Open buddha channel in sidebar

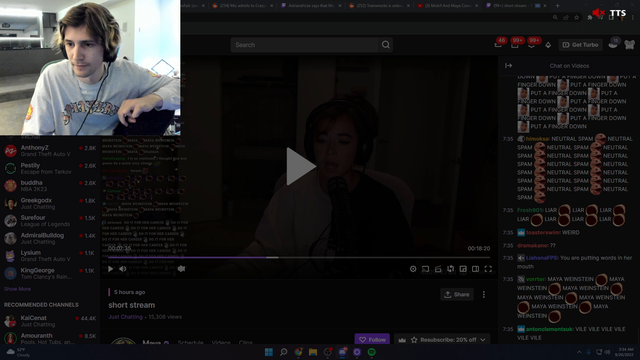pyautogui.click(x=50, y=186)
